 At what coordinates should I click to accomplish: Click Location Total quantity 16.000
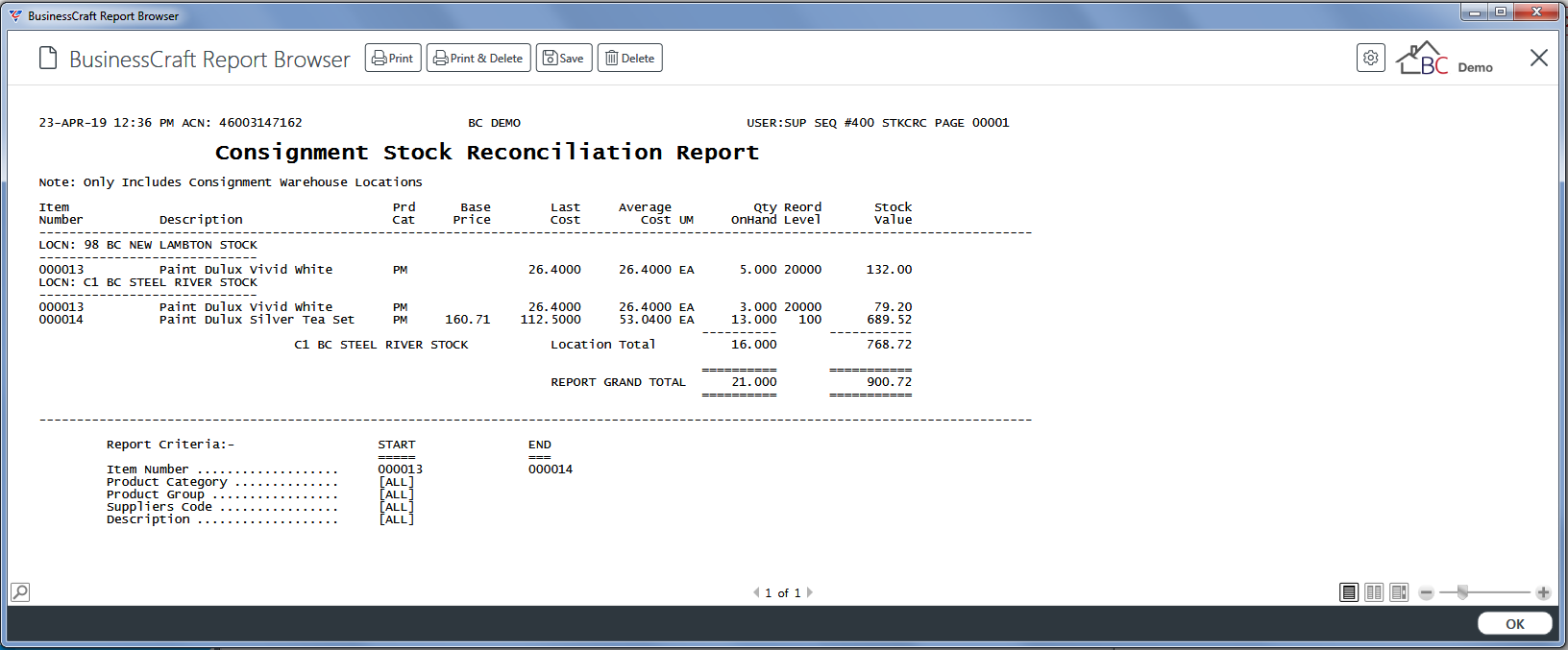(x=754, y=345)
